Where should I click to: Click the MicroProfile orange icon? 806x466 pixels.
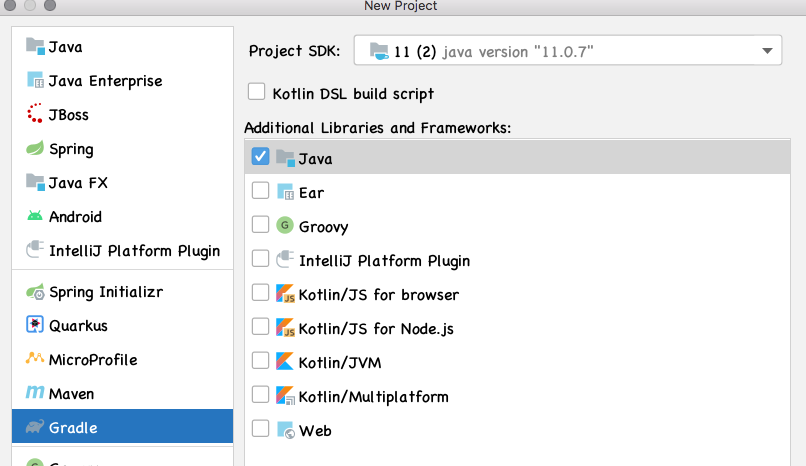tap(35, 358)
